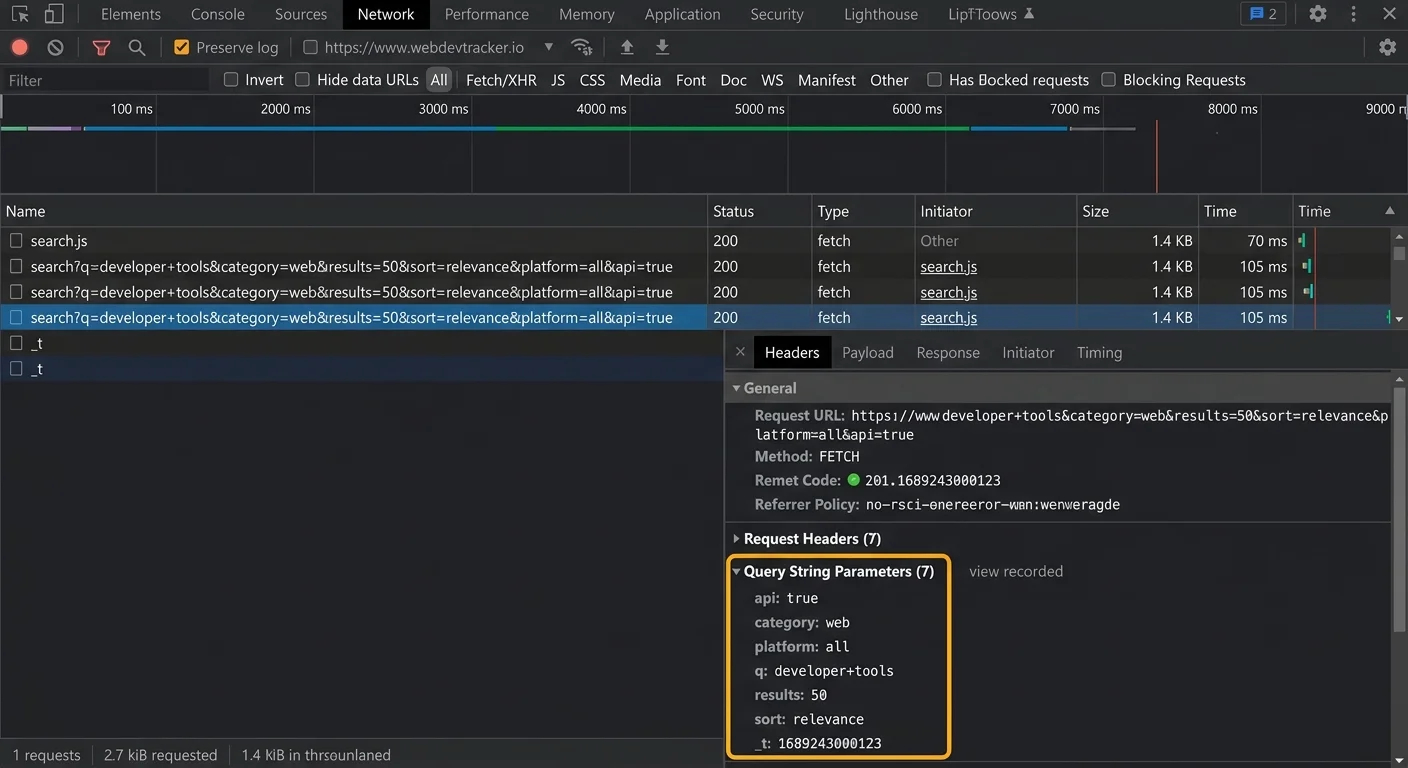The height and width of the screenshot is (768, 1408).
Task: Filter requests by CSS type
Action: point(592,80)
